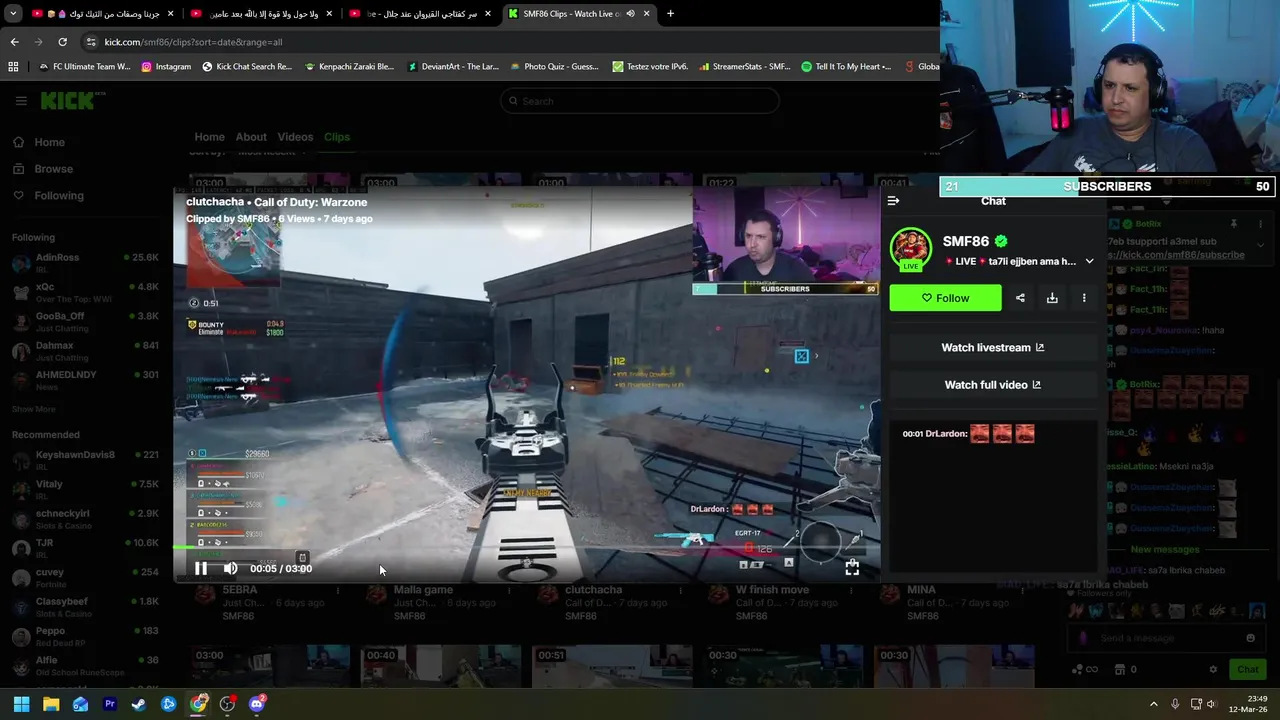Mute the clip volume speaker icon
Viewport: 1280px width, 720px height.
point(231,568)
